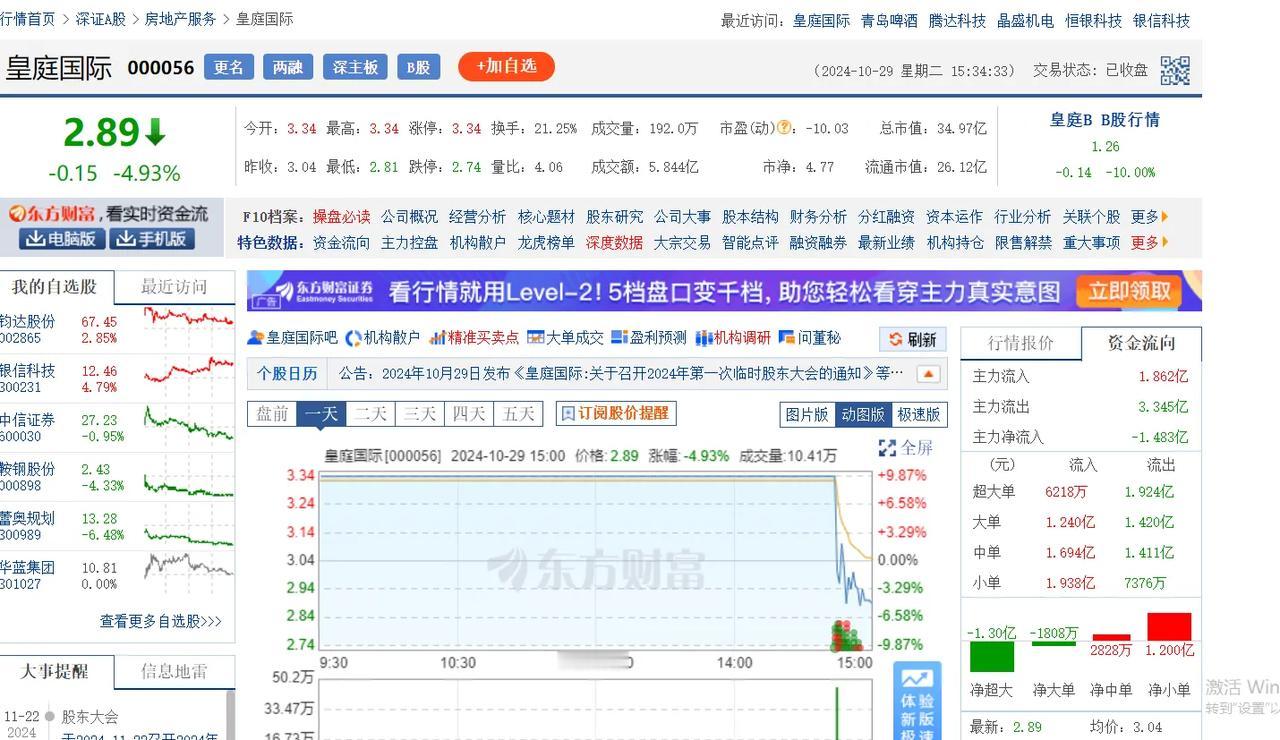
Task: Click the 东方财富 logo in fund flow banner
Action: 52,213
